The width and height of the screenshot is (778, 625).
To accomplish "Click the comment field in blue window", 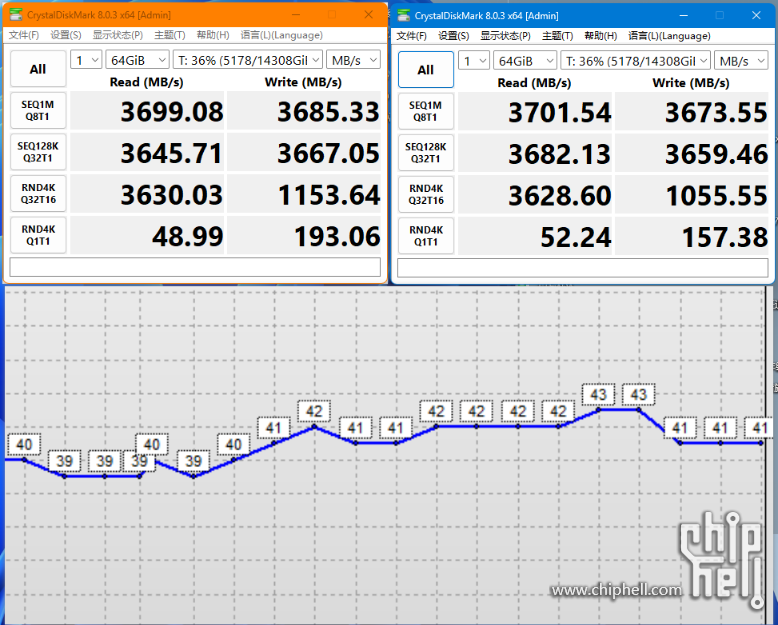I will [583, 268].
